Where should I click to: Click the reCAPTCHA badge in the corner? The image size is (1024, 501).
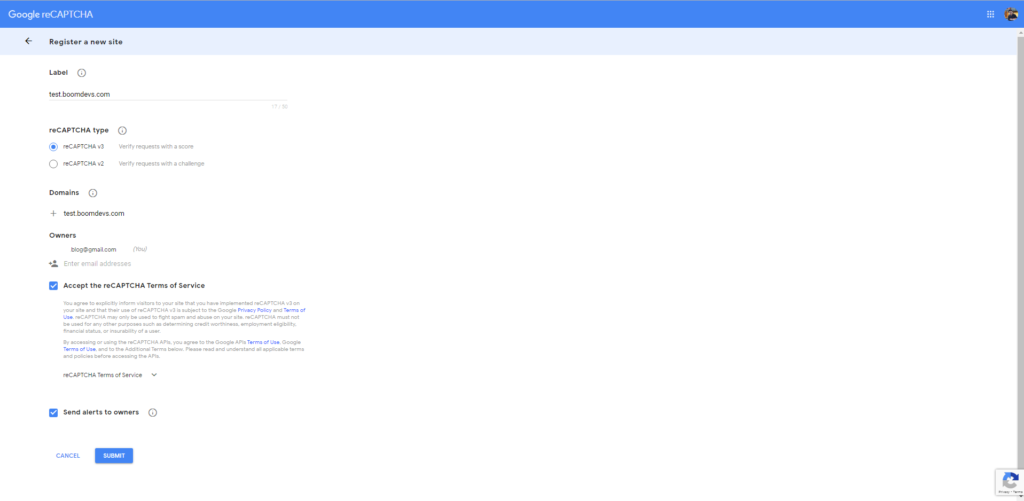1010,482
